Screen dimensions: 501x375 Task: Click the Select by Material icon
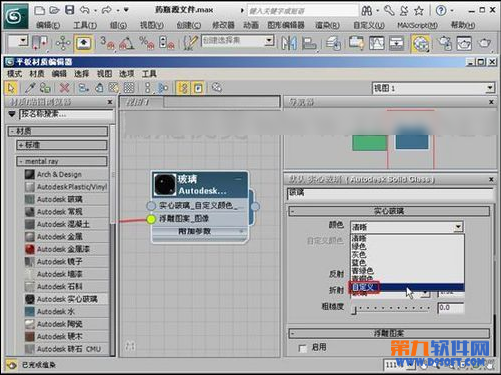(x=217, y=88)
